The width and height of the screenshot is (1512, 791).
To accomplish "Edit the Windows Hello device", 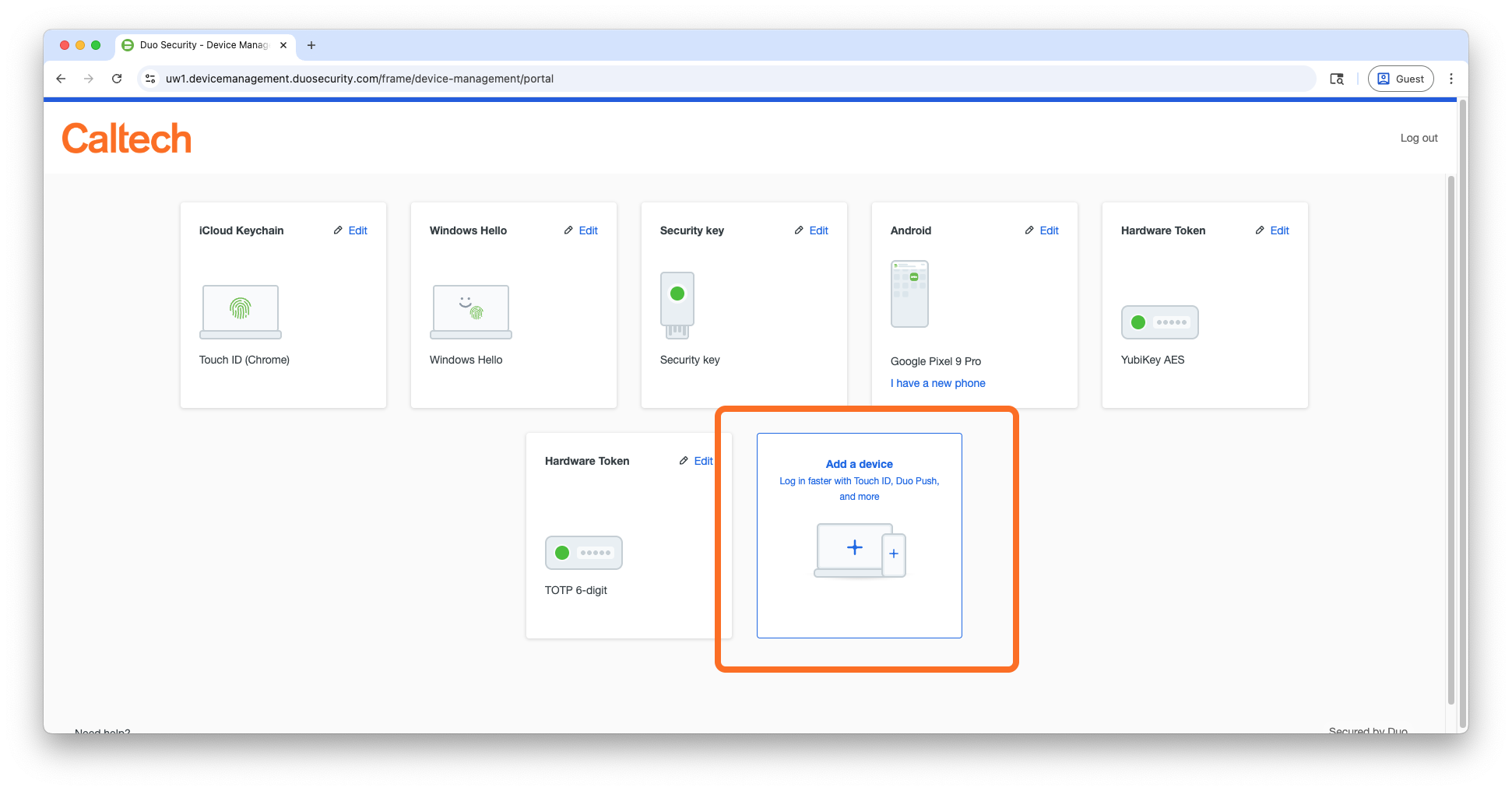I will click(582, 230).
